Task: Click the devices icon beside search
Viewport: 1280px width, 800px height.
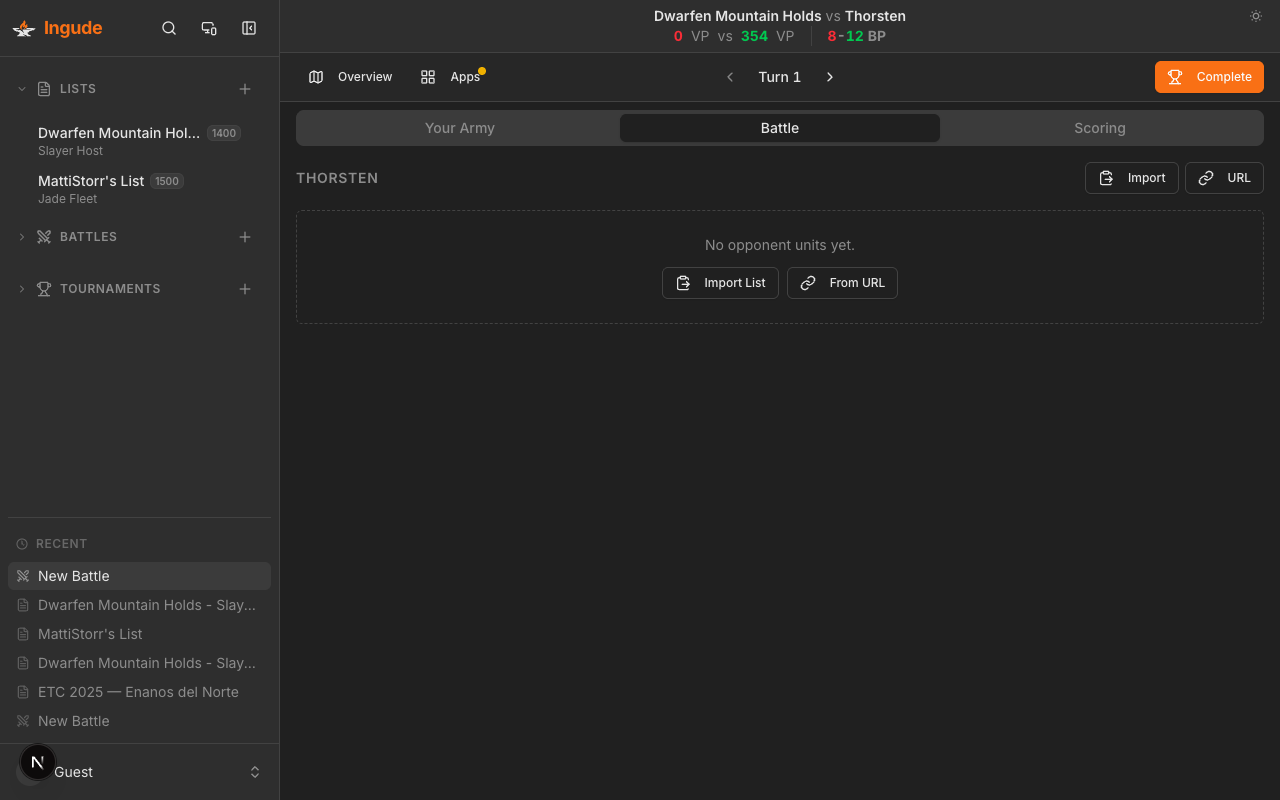Action: pos(209,28)
